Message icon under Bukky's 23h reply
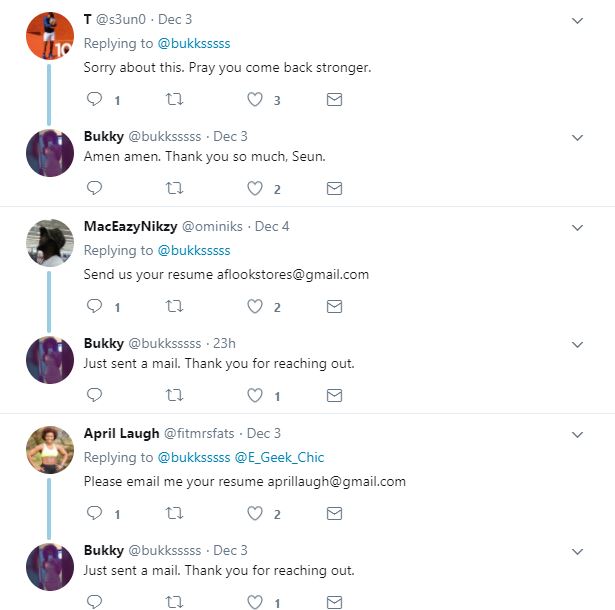The width and height of the screenshot is (615, 610). point(335,395)
